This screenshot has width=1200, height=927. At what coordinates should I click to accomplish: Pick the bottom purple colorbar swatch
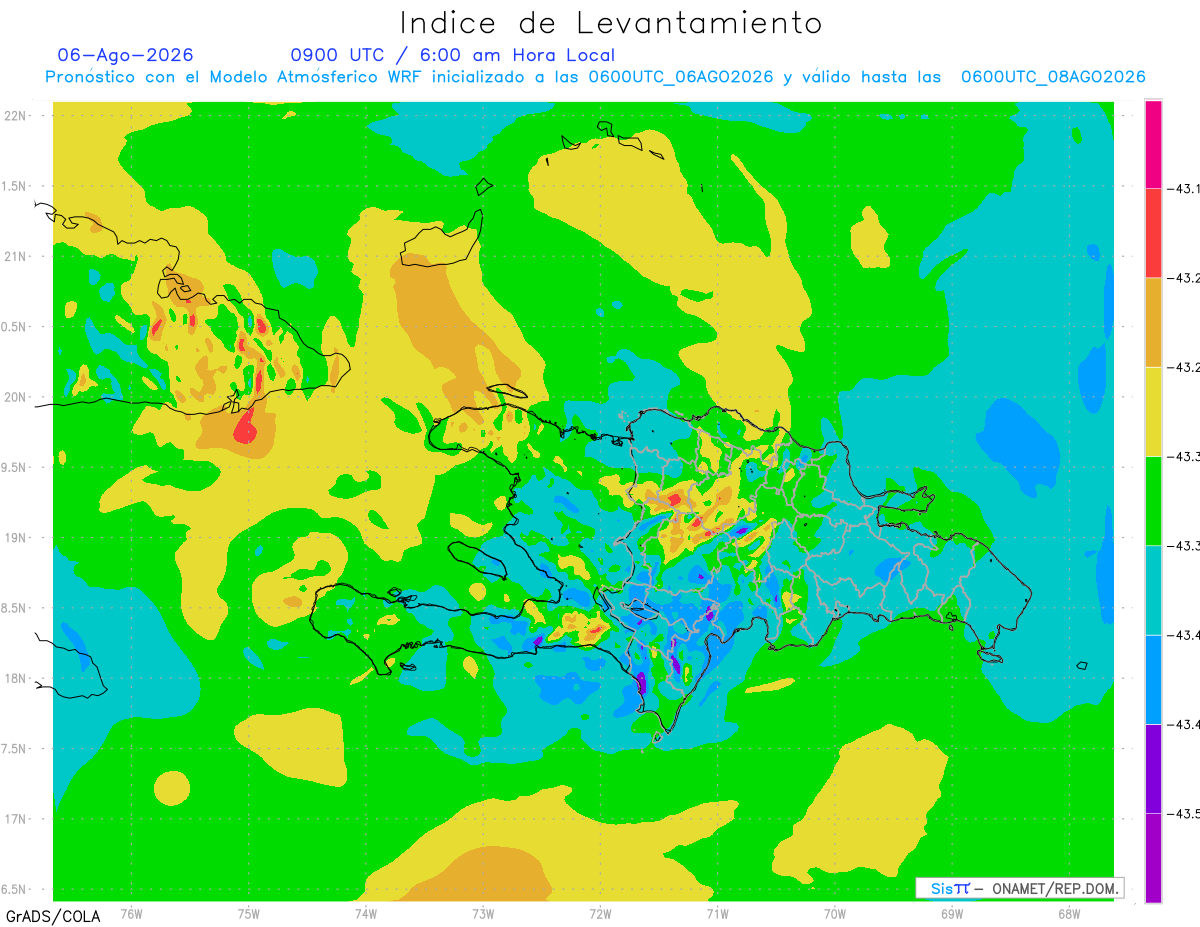click(x=1153, y=858)
